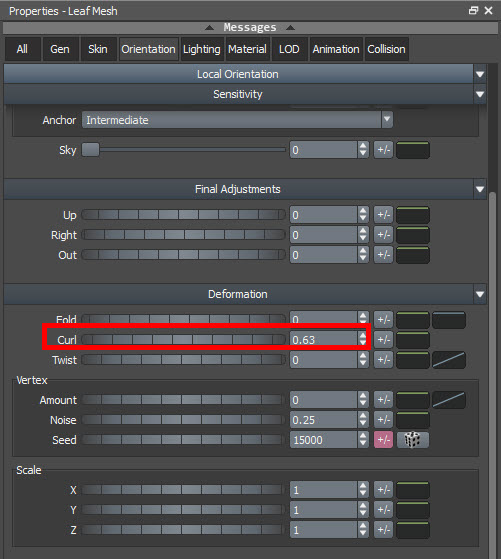Step the Seed value spinner
The image size is (501, 559).
pyautogui.click(x=363, y=440)
